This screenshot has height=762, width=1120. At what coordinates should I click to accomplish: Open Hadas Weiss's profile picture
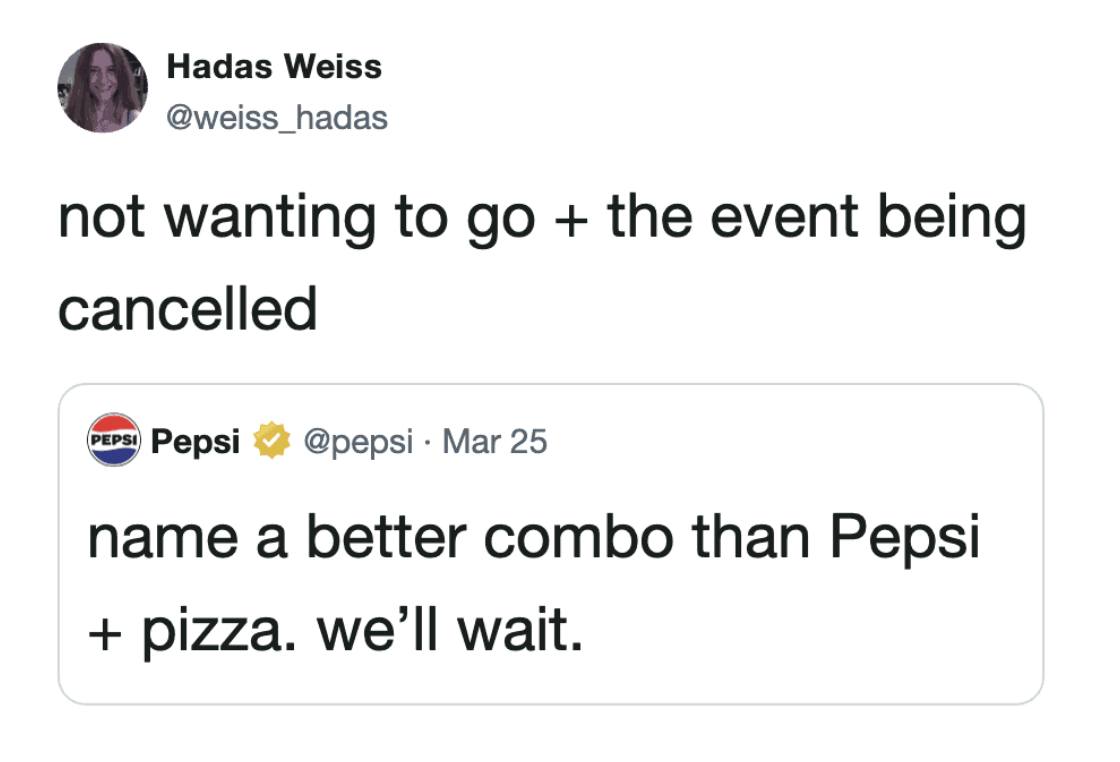click(103, 88)
